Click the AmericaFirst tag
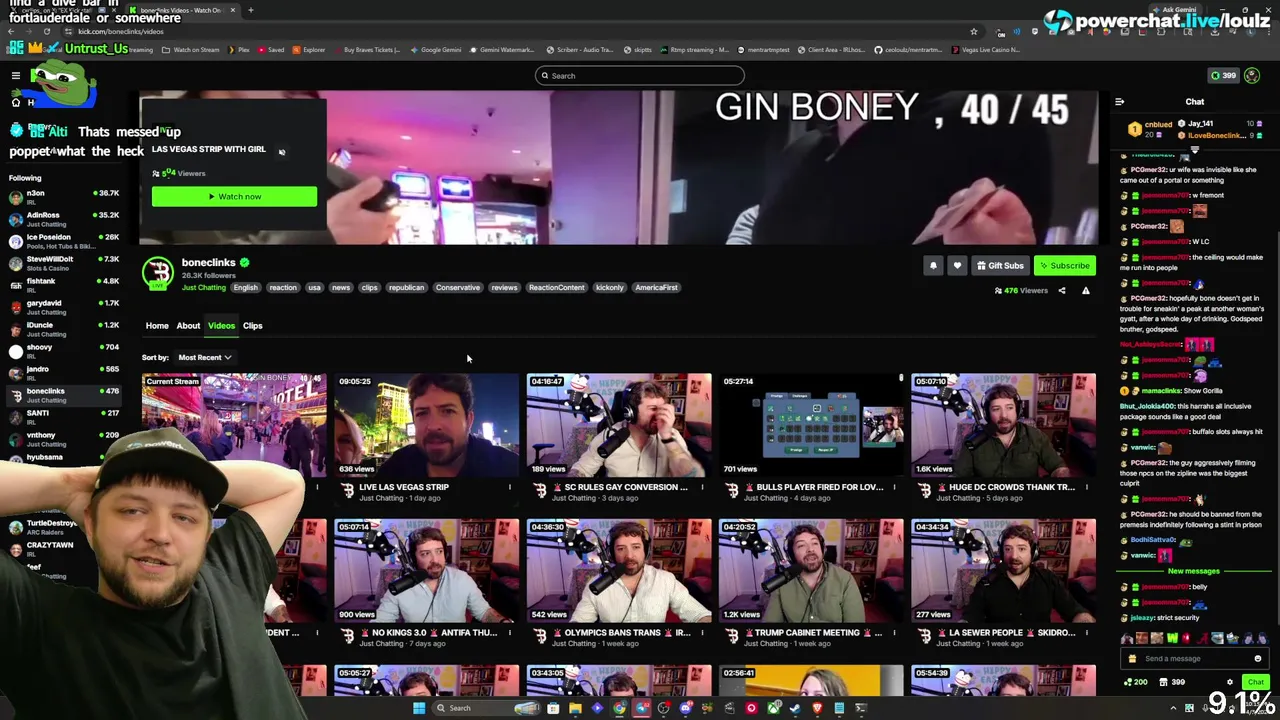 (x=657, y=288)
